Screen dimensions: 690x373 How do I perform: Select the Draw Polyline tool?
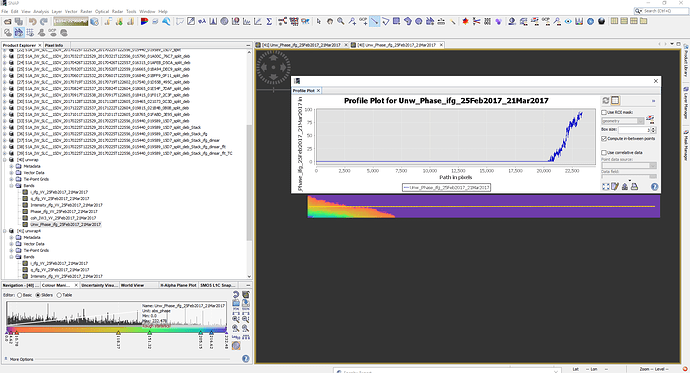(x=385, y=21)
